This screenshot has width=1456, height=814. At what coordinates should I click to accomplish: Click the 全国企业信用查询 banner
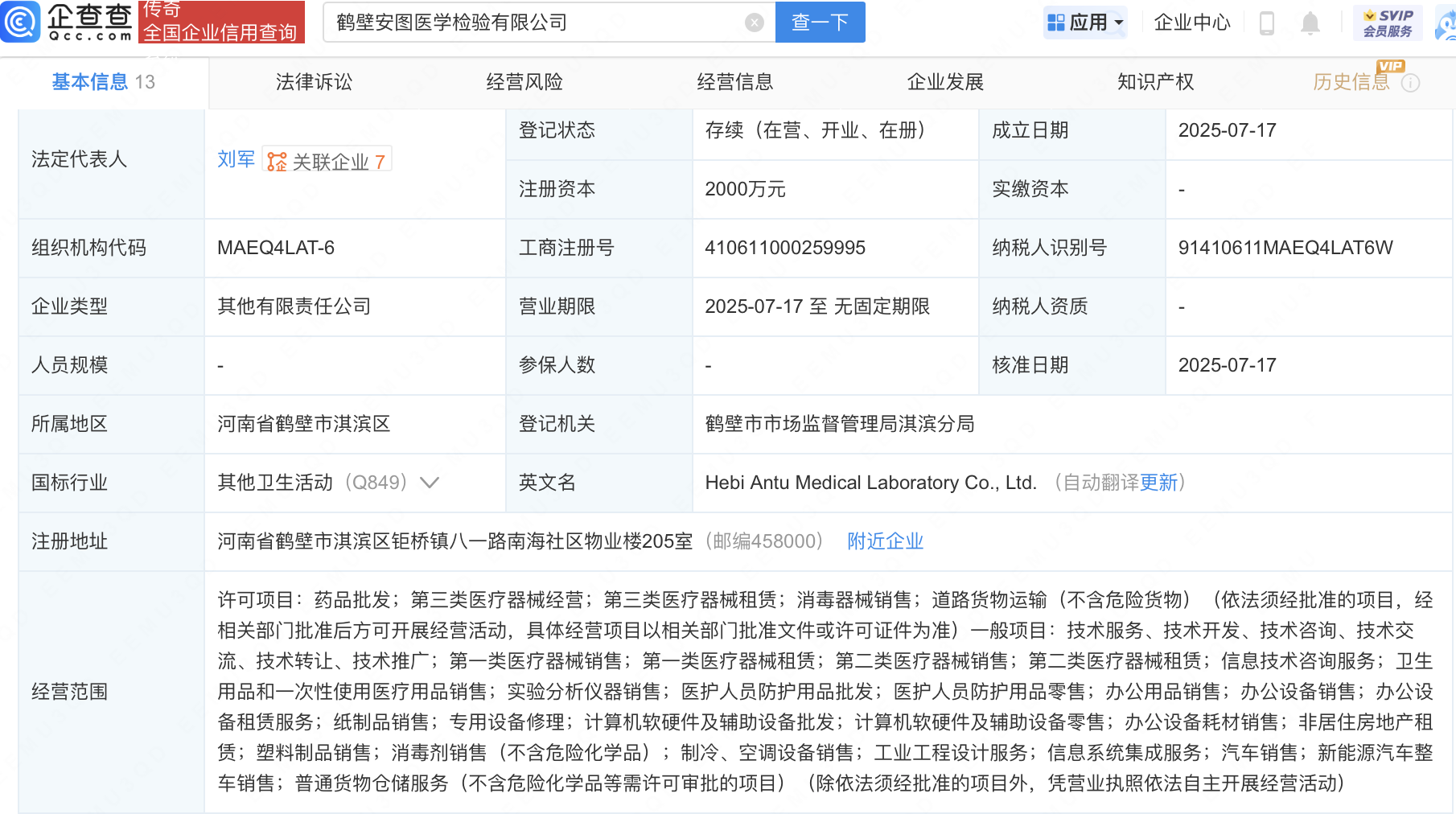coord(221,22)
